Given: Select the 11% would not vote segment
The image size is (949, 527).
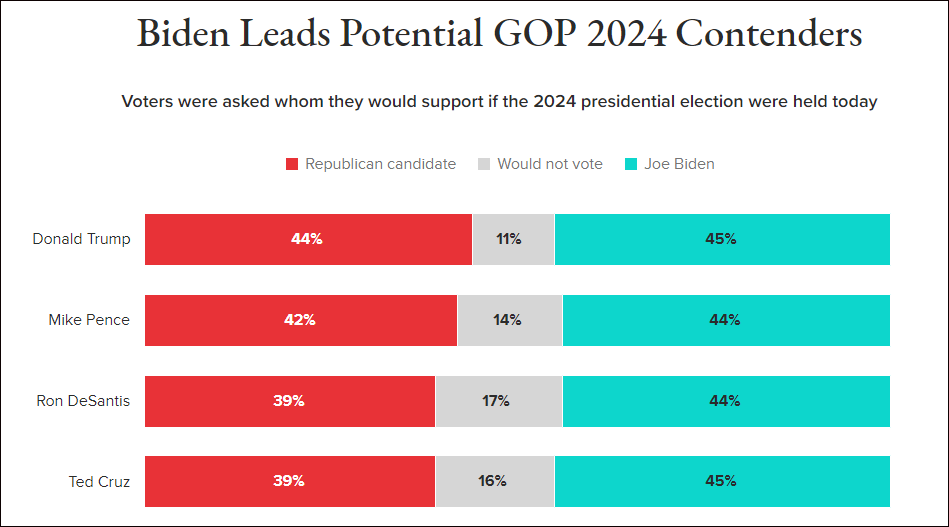Looking at the screenshot, I should click(513, 239).
